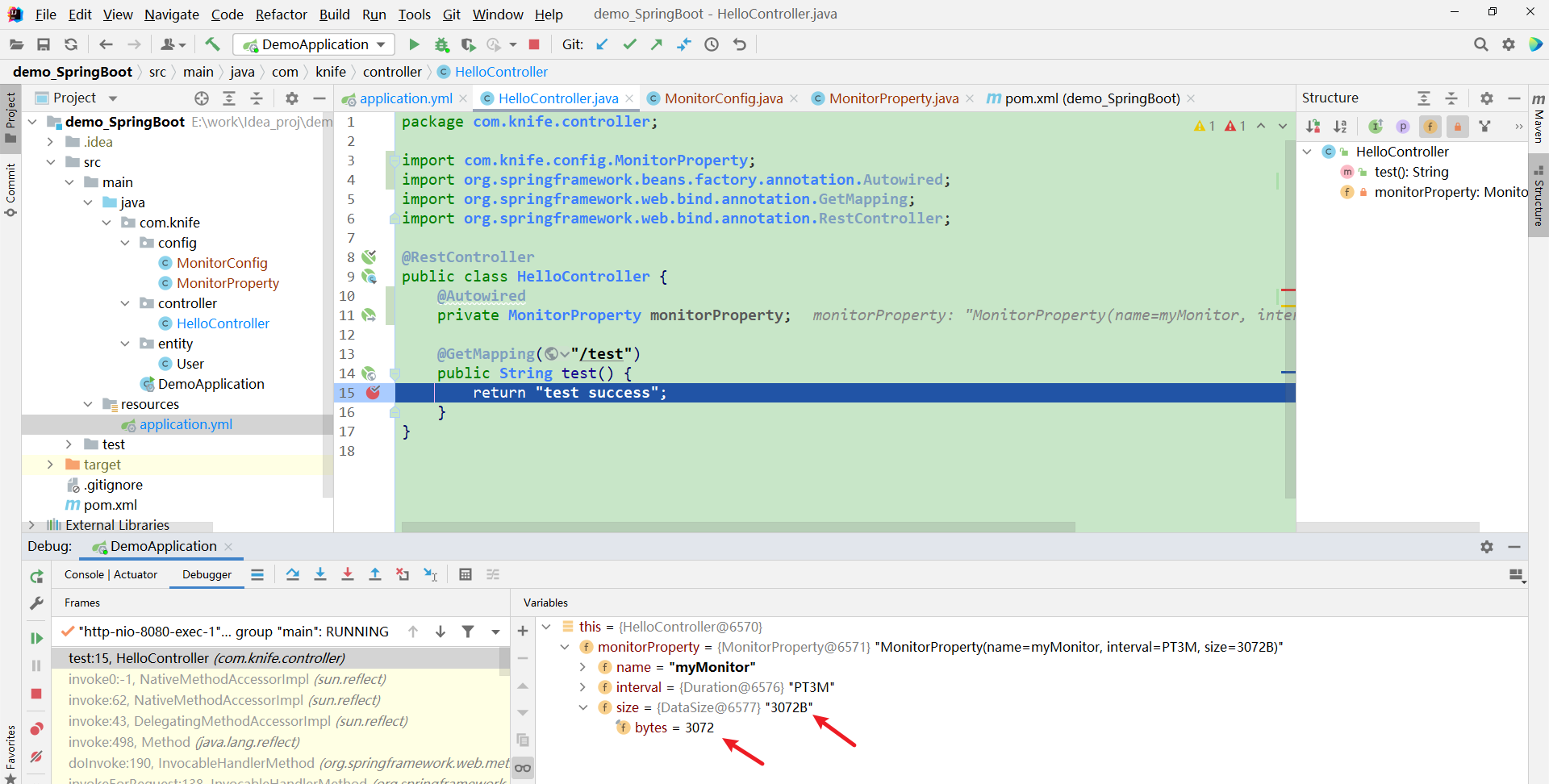
Task: Click the Git push arrow icon
Action: 657,44
